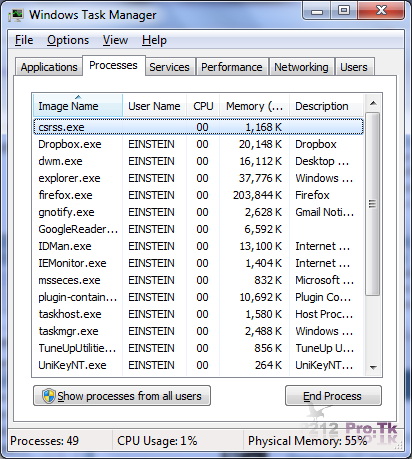Click the Gmail Noti... description cell
412x459 pixels.
324,212
